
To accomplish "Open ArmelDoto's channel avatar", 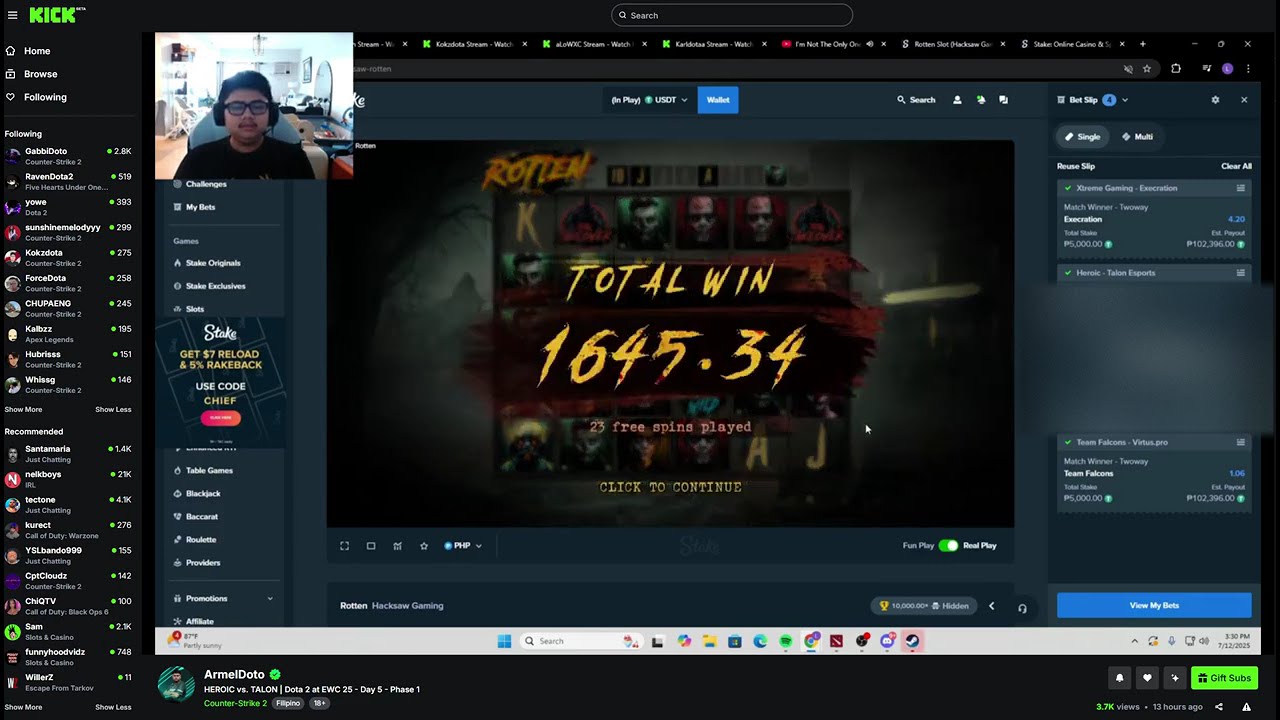I will click(177, 684).
